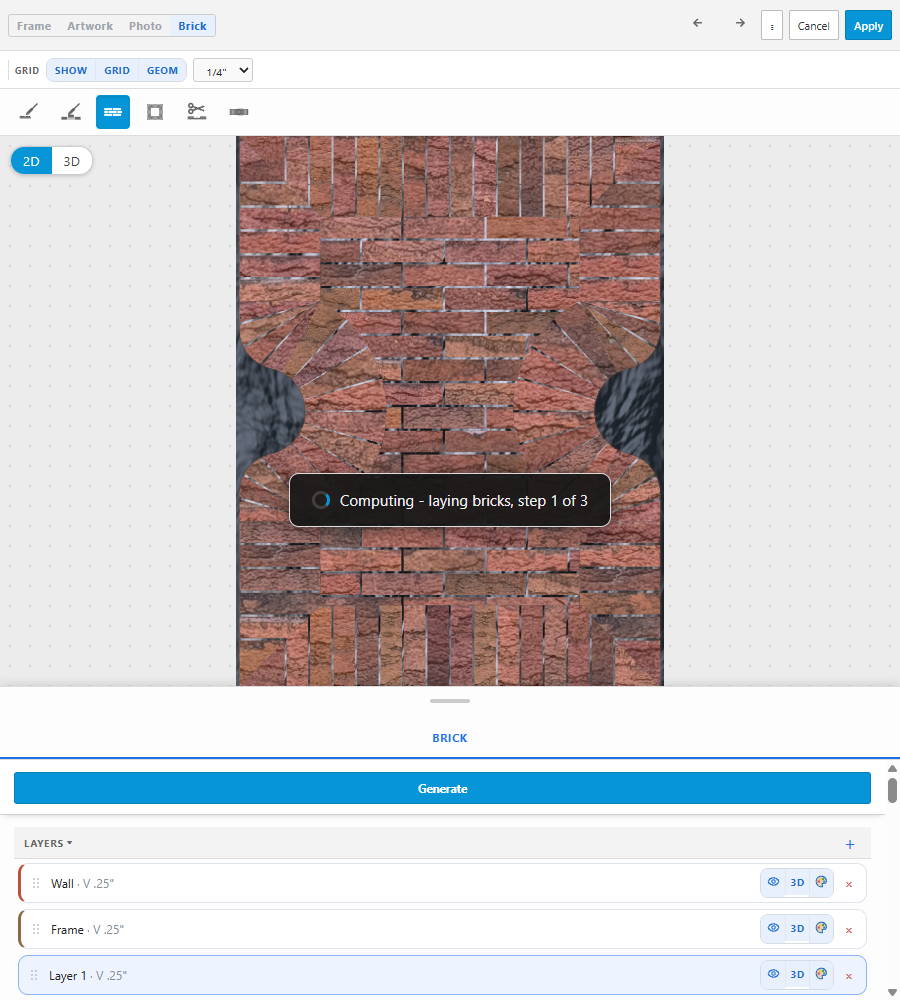900x1000 pixels.
Task: Click the Generate button
Action: (442, 788)
